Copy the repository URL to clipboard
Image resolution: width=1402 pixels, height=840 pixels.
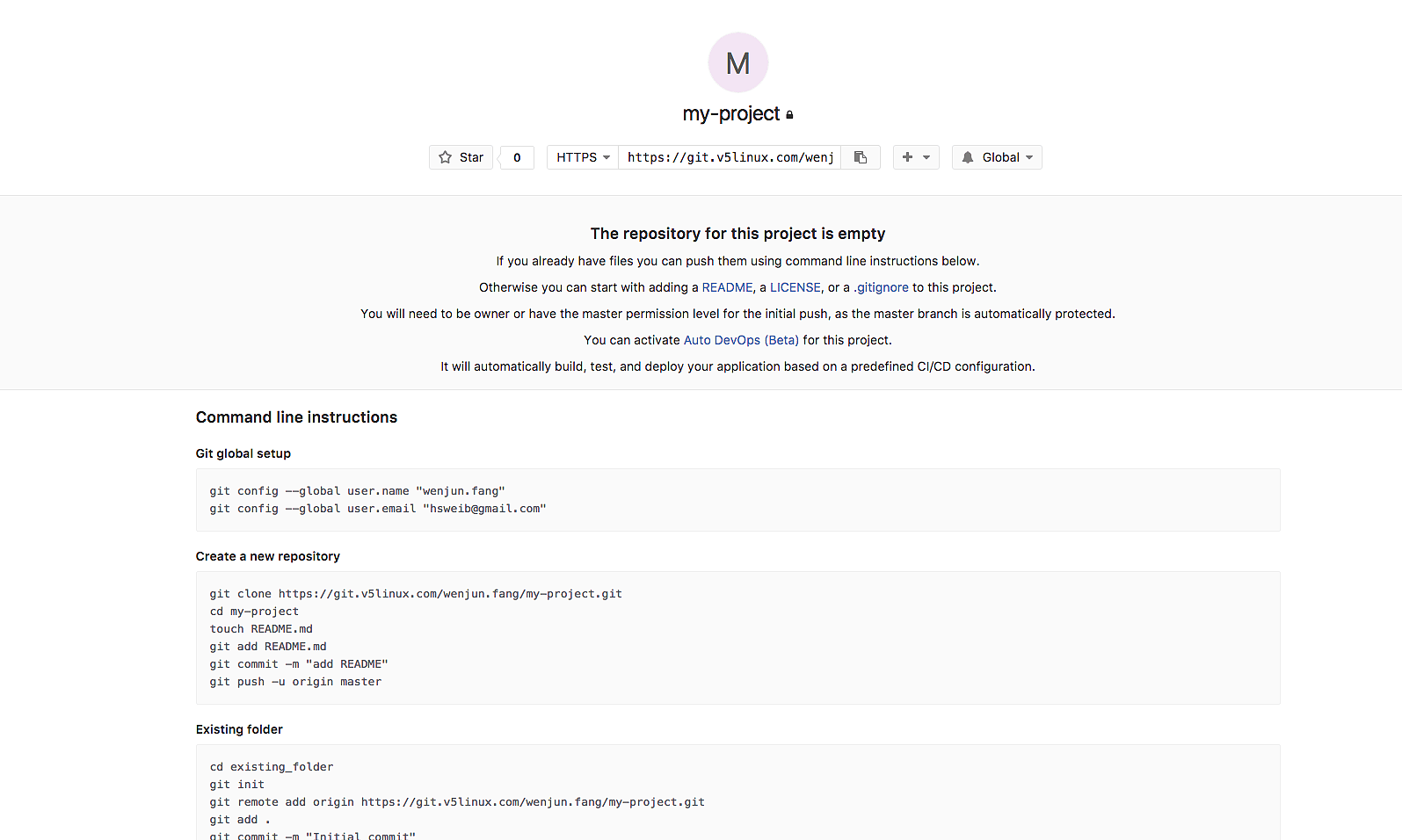tap(861, 157)
